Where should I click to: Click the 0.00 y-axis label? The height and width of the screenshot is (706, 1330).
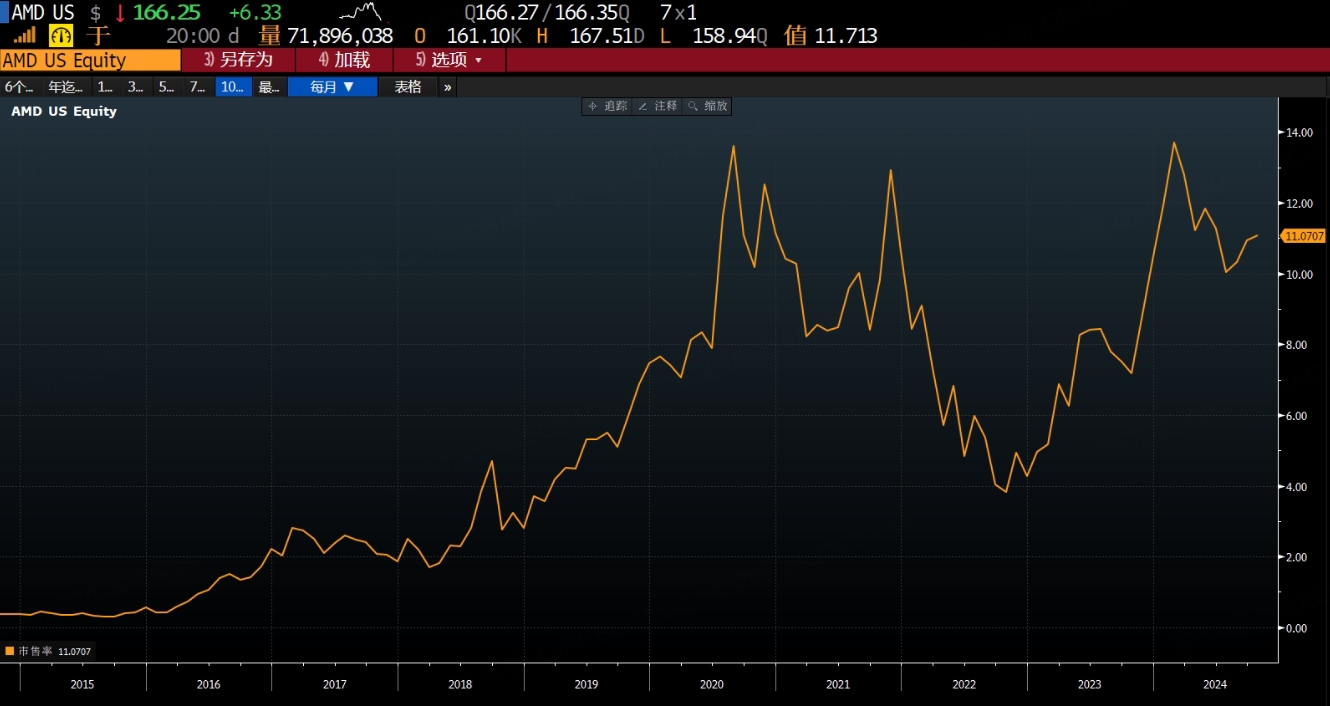pyautogui.click(x=1298, y=628)
